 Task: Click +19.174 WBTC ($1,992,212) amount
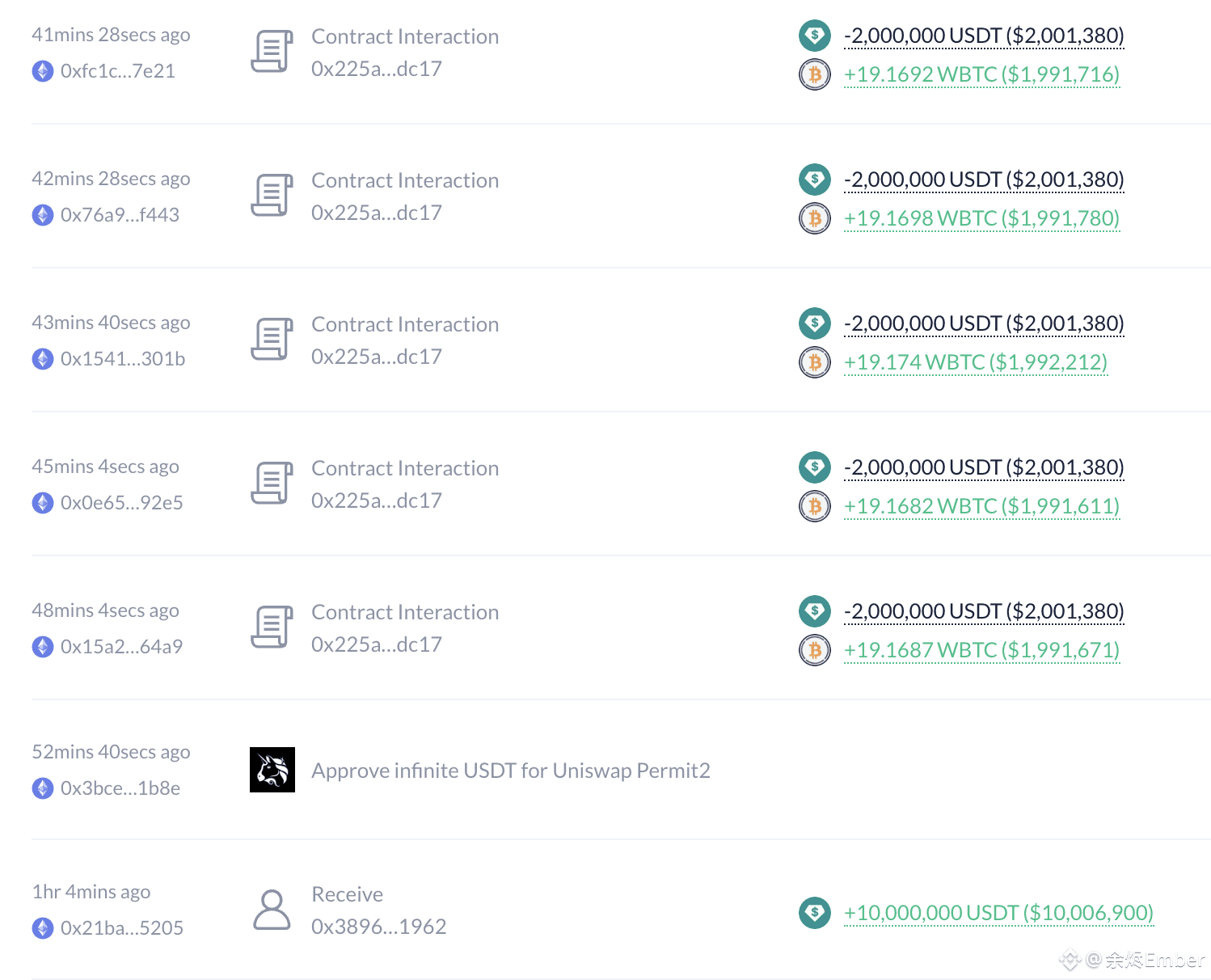coord(976,362)
